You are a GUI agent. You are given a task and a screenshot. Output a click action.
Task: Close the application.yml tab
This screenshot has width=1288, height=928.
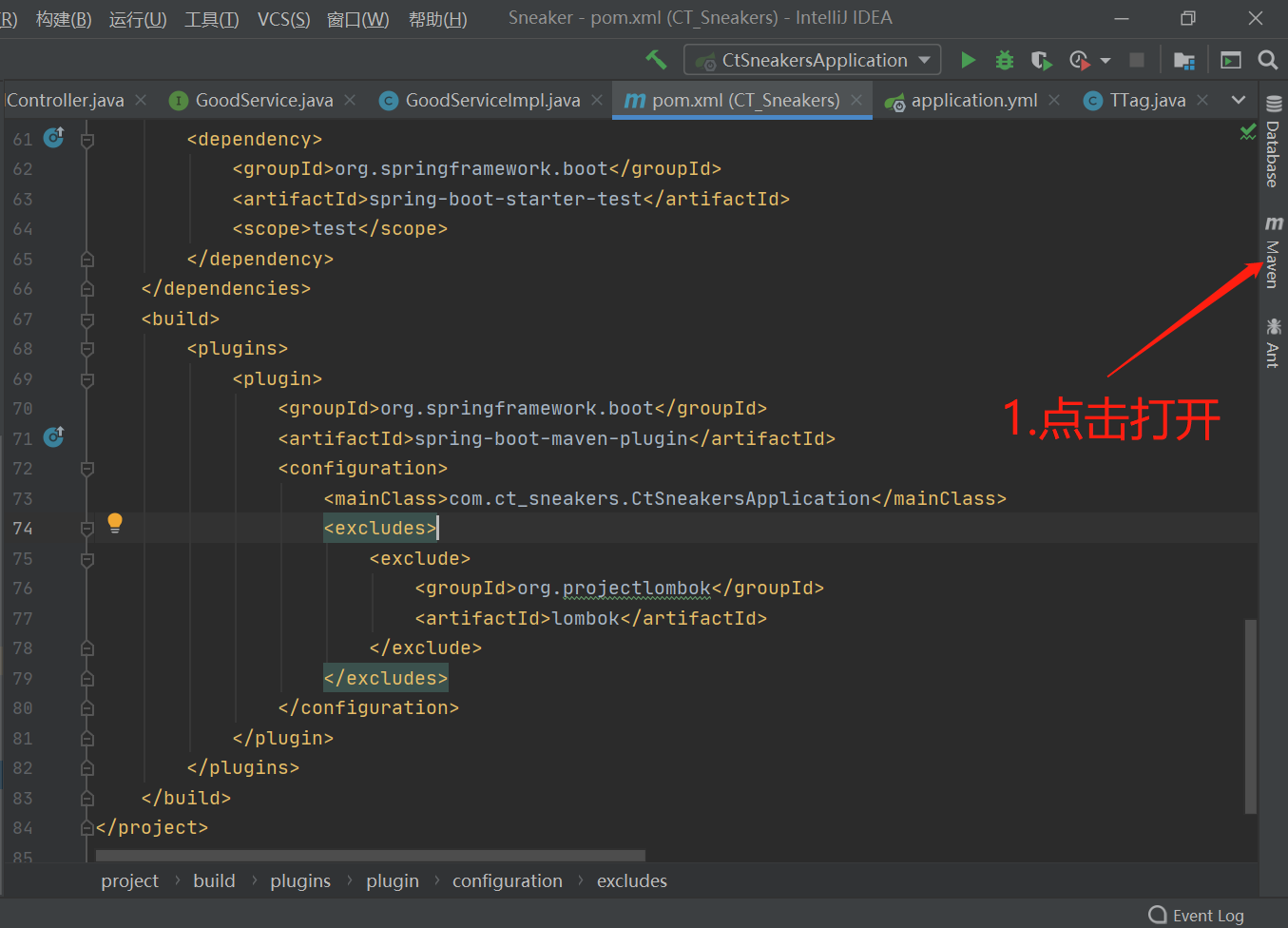click(1054, 100)
